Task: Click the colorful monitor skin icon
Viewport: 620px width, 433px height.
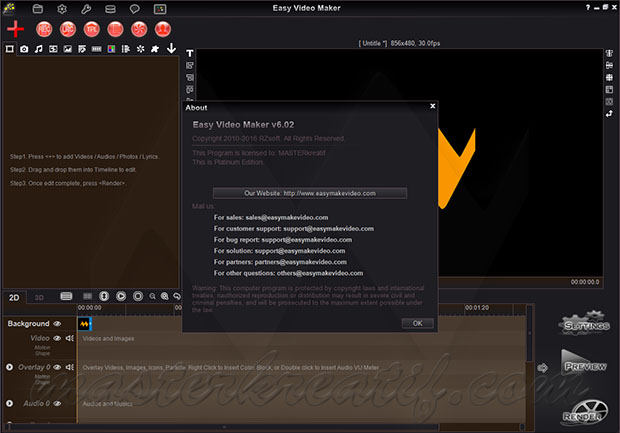Action: (160, 9)
